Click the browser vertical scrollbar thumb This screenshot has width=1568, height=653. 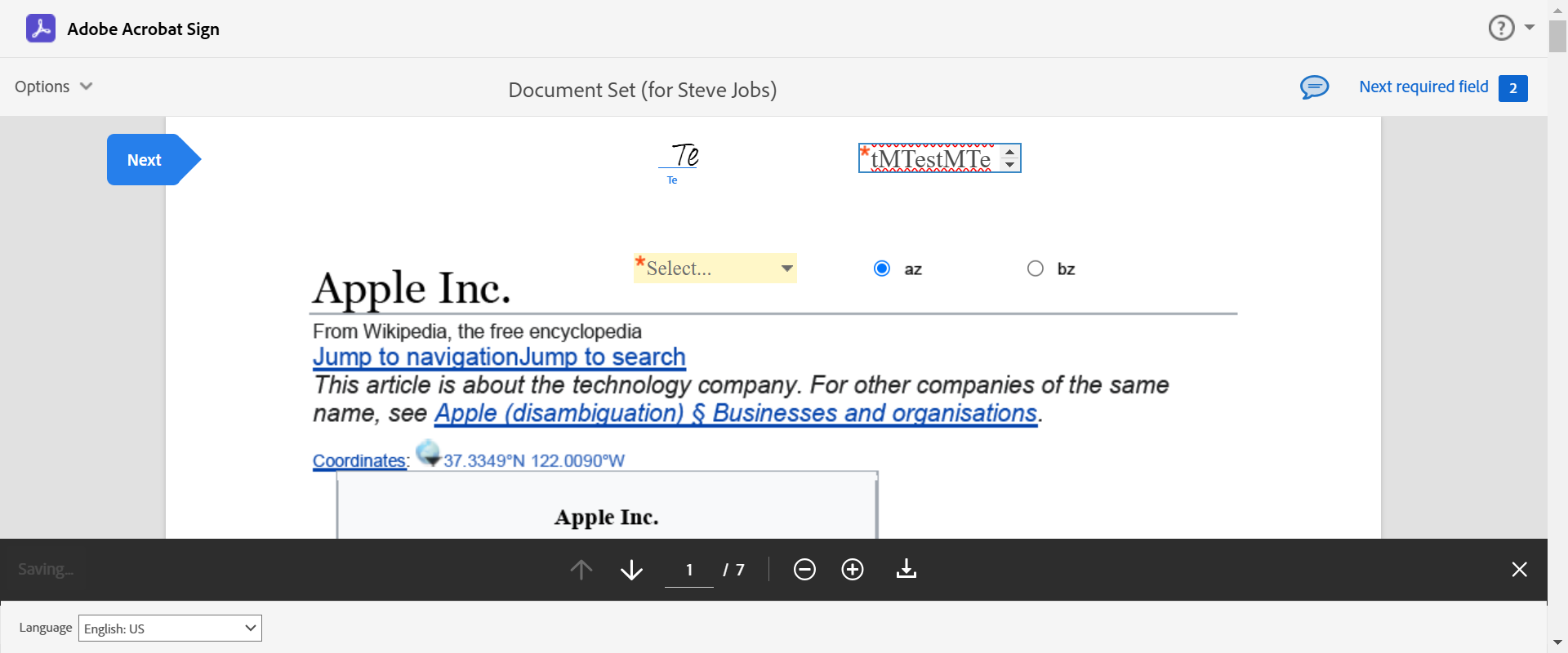[x=1557, y=36]
